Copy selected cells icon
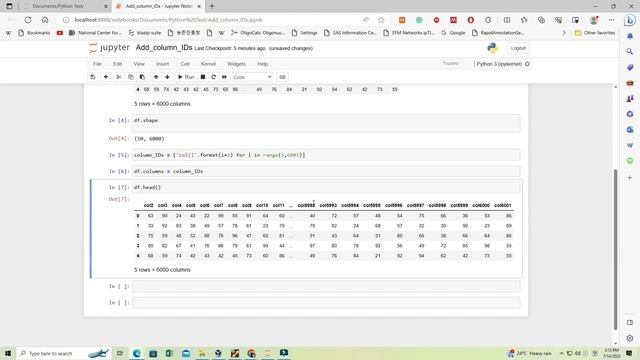The image size is (640, 360). [131, 77]
